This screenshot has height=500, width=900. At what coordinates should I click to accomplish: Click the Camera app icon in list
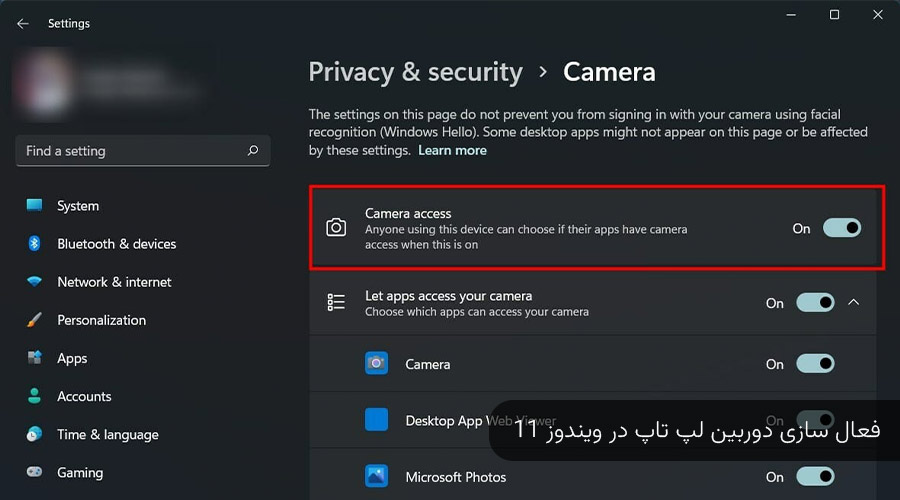click(377, 363)
